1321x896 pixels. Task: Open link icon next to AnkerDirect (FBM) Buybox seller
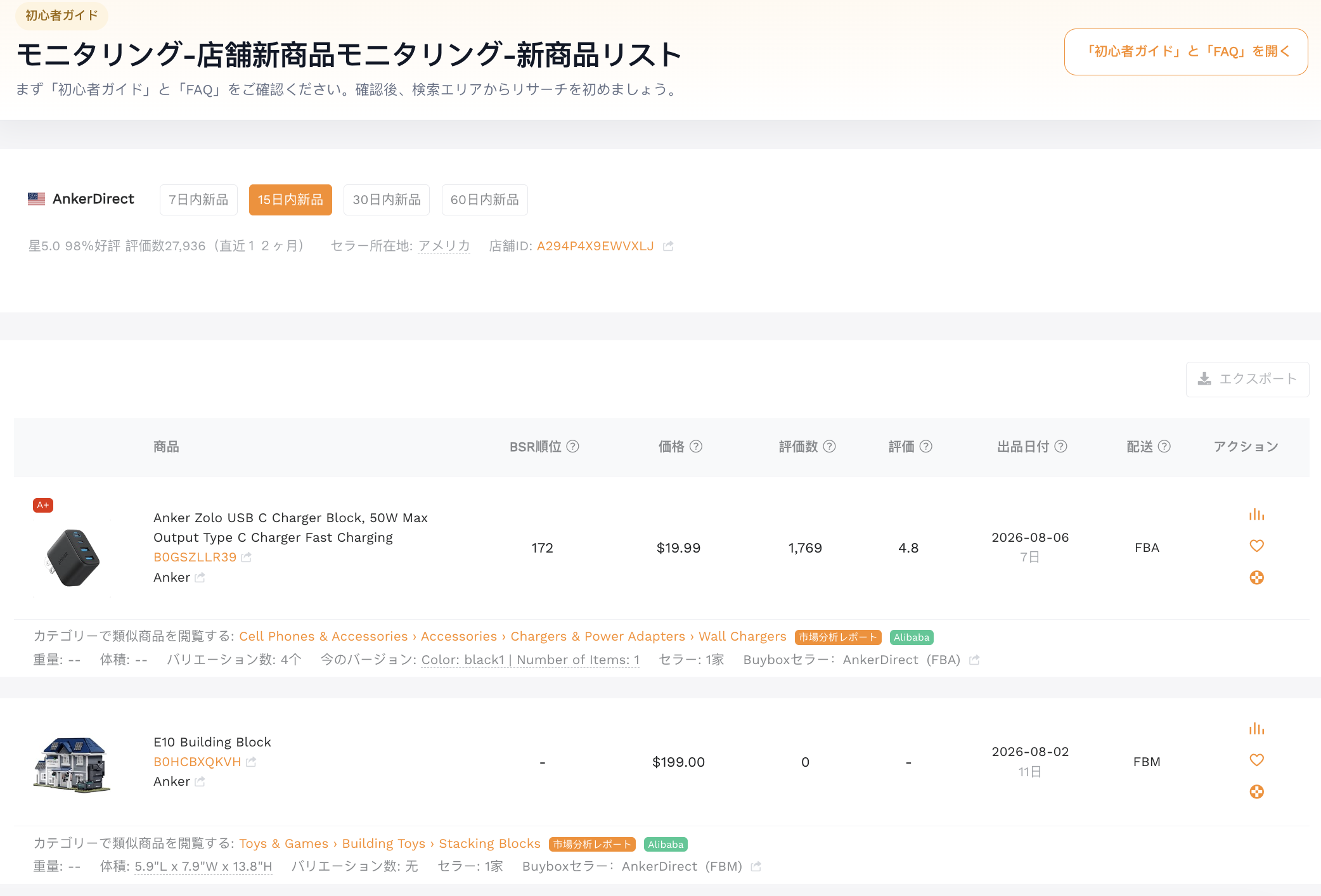tap(756, 866)
